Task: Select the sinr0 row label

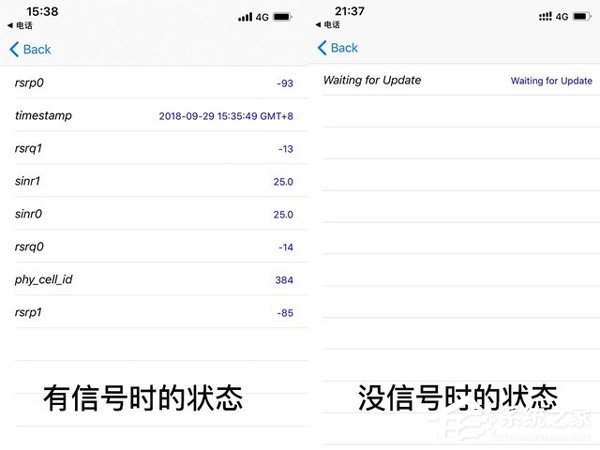Action: pos(29,214)
